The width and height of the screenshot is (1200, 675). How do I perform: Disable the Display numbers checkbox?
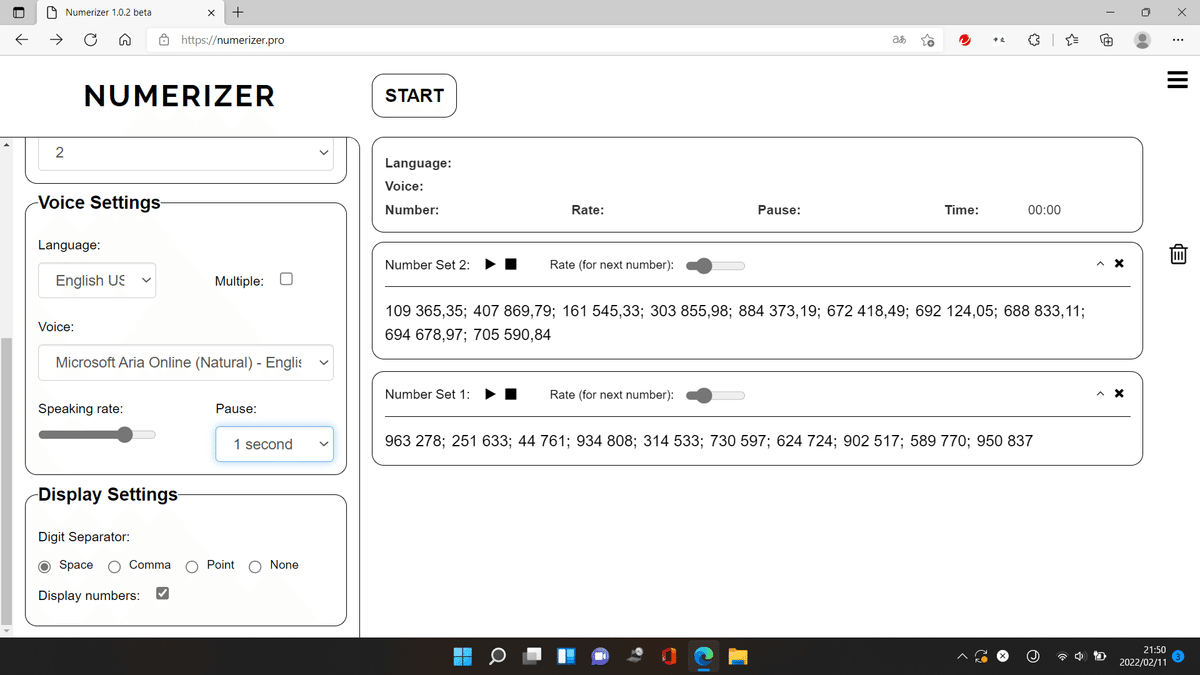[x=162, y=592]
